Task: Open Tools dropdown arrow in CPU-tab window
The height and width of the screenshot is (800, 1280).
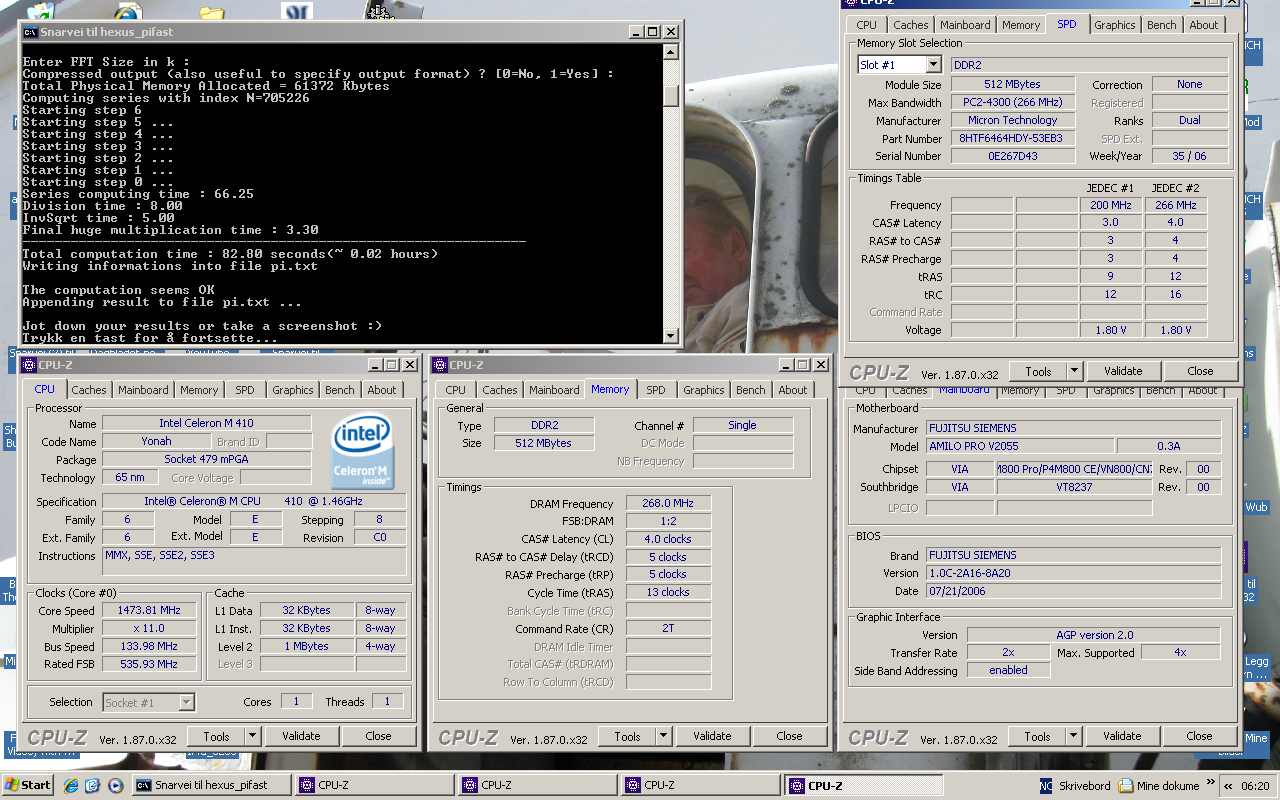Action: (252, 736)
